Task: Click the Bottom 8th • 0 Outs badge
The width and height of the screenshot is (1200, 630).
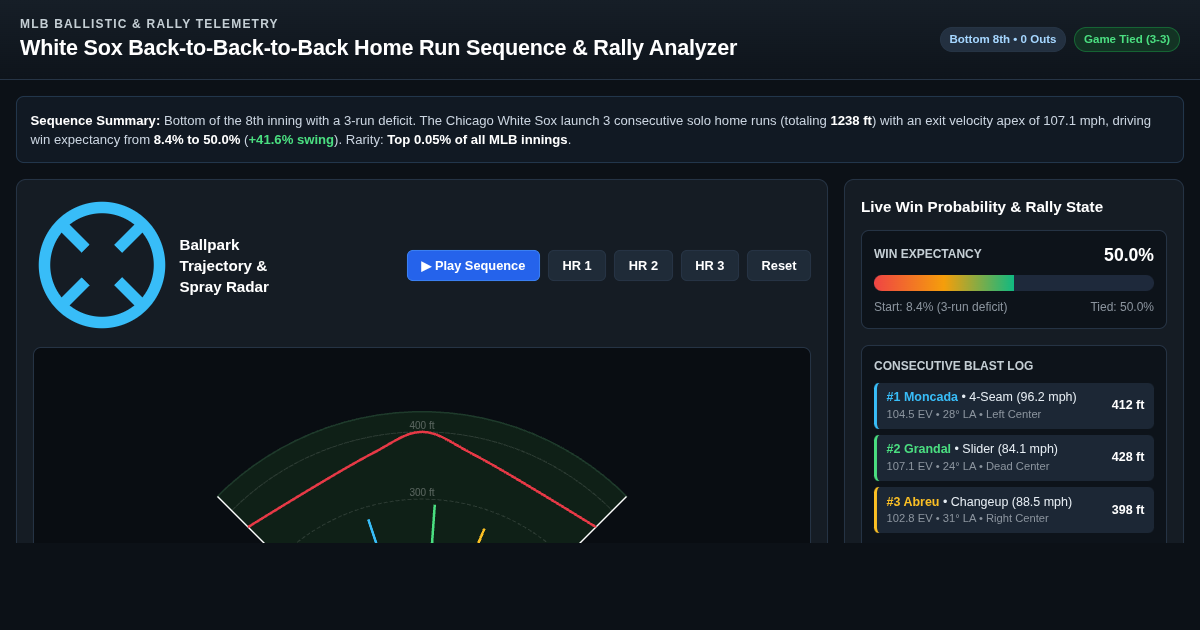Action: (x=1003, y=39)
